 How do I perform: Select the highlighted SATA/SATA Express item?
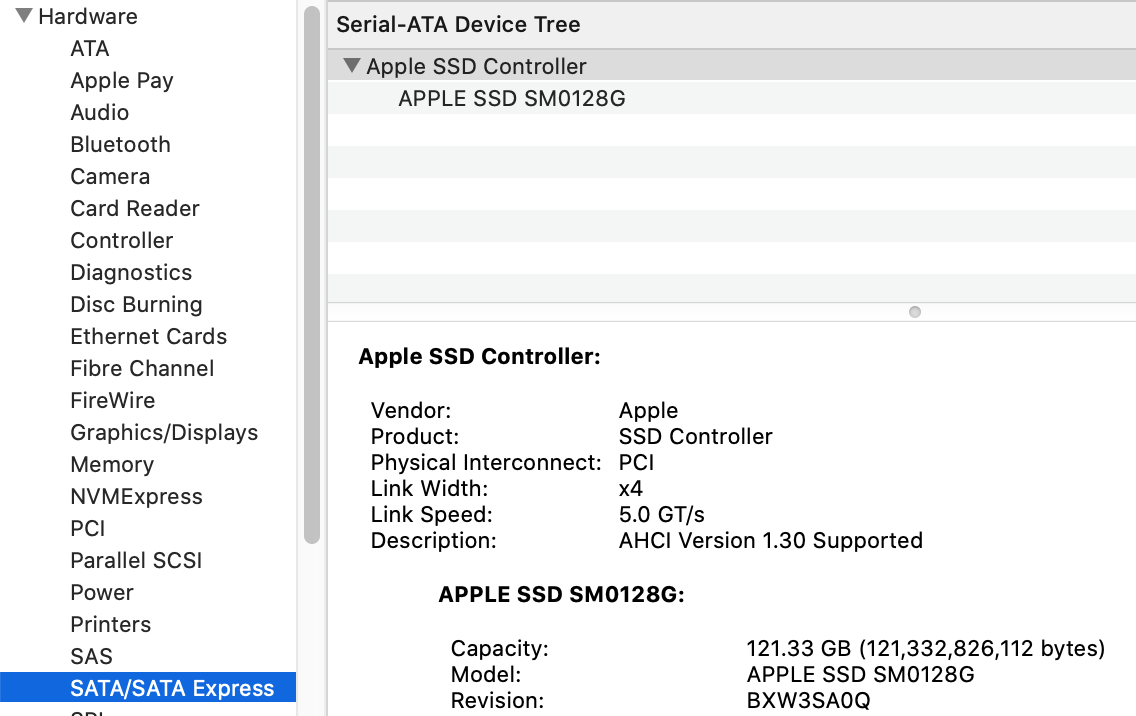pyautogui.click(x=148, y=688)
